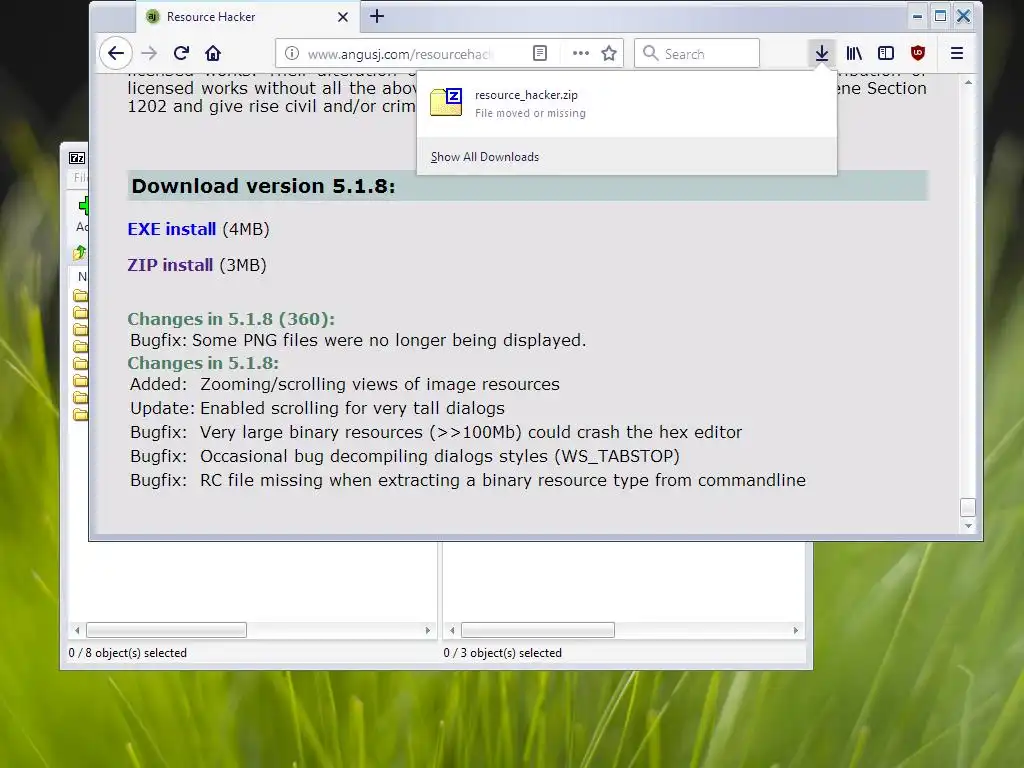Click the magnifier icon in Search box
This screenshot has height=768, width=1024.
(x=650, y=53)
